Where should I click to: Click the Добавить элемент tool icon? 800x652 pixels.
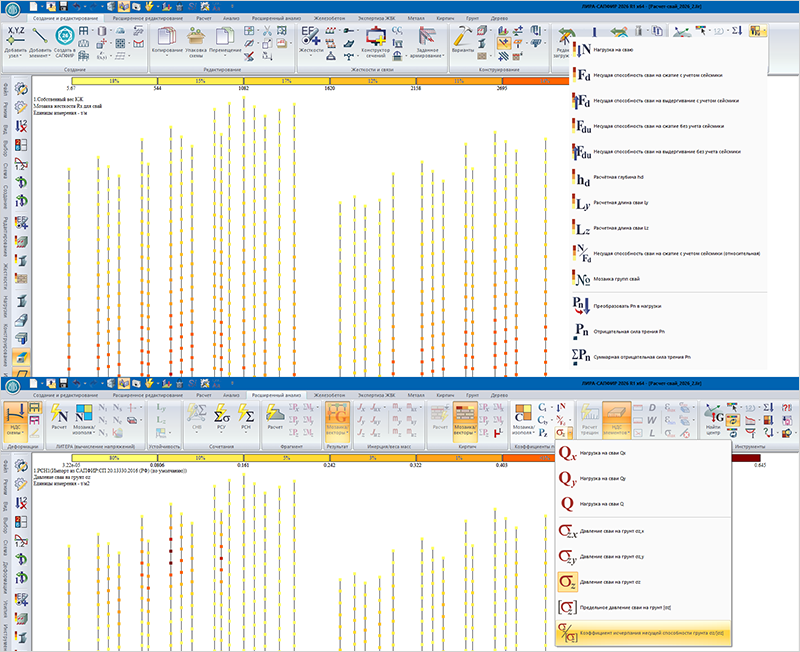(39, 36)
